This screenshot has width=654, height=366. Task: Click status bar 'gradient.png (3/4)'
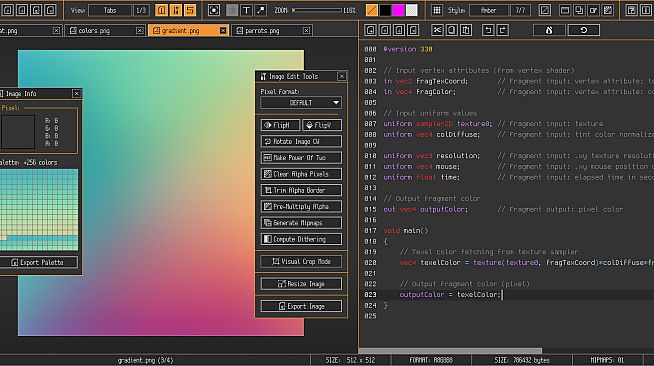pos(145,360)
